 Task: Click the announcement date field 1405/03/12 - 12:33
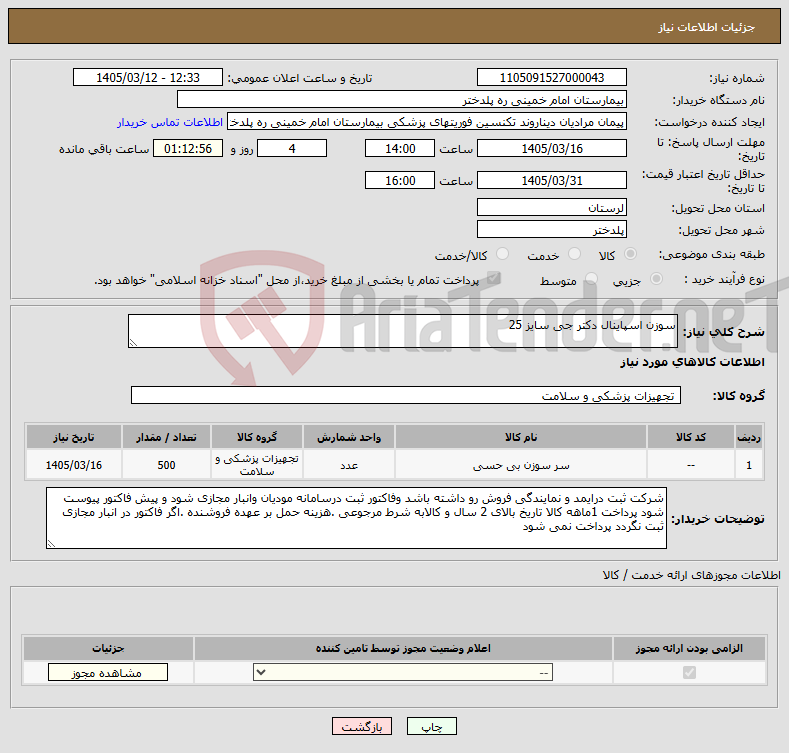pos(148,78)
